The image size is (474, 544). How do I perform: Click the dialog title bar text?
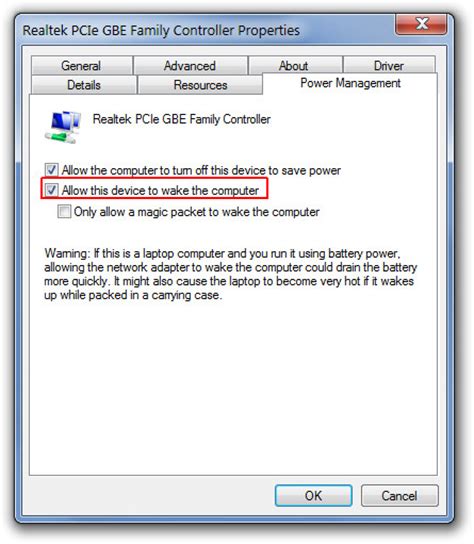(161, 31)
